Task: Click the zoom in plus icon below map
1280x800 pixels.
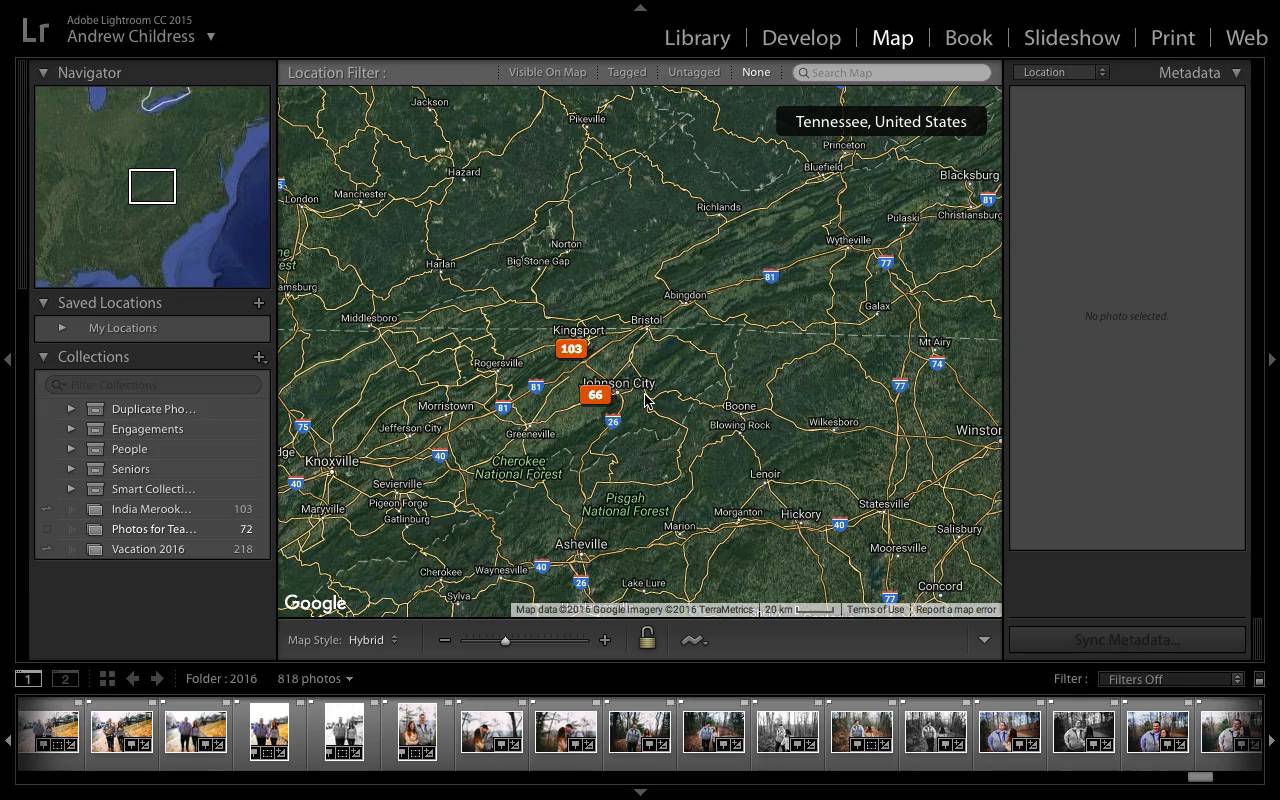Action: pos(604,640)
